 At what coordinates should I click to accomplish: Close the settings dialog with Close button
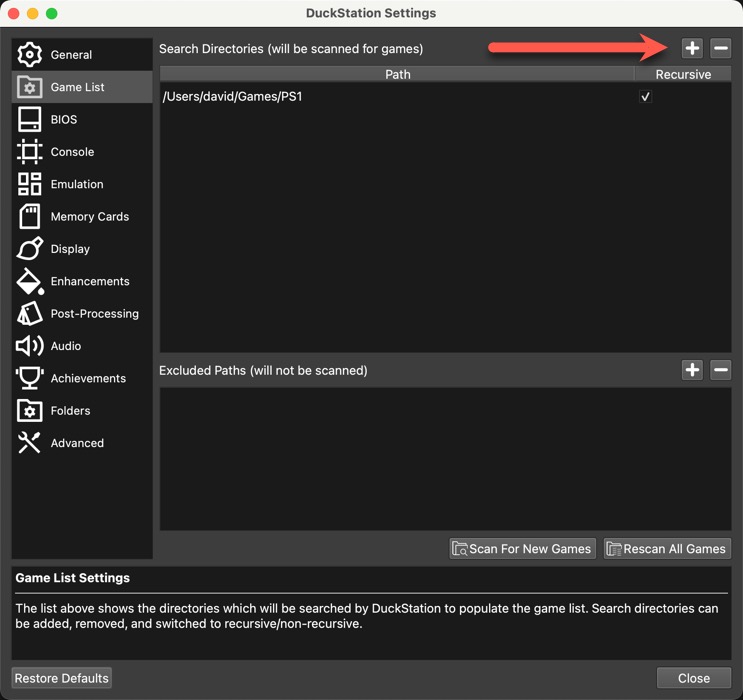tap(694, 678)
